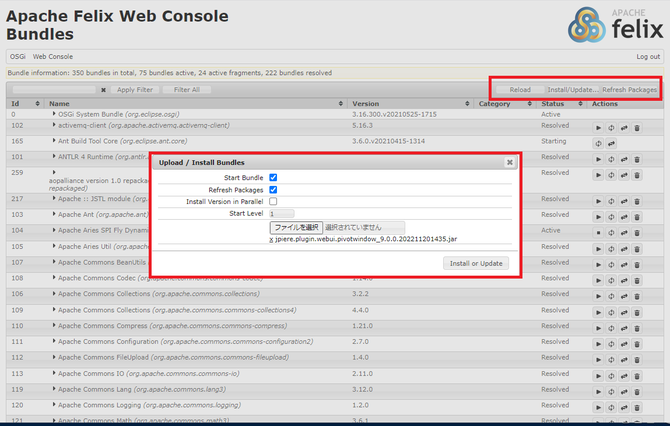Viewport: 670px width, 426px height.
Task: Clear the bundle filter with the x icon
Action: (103, 90)
